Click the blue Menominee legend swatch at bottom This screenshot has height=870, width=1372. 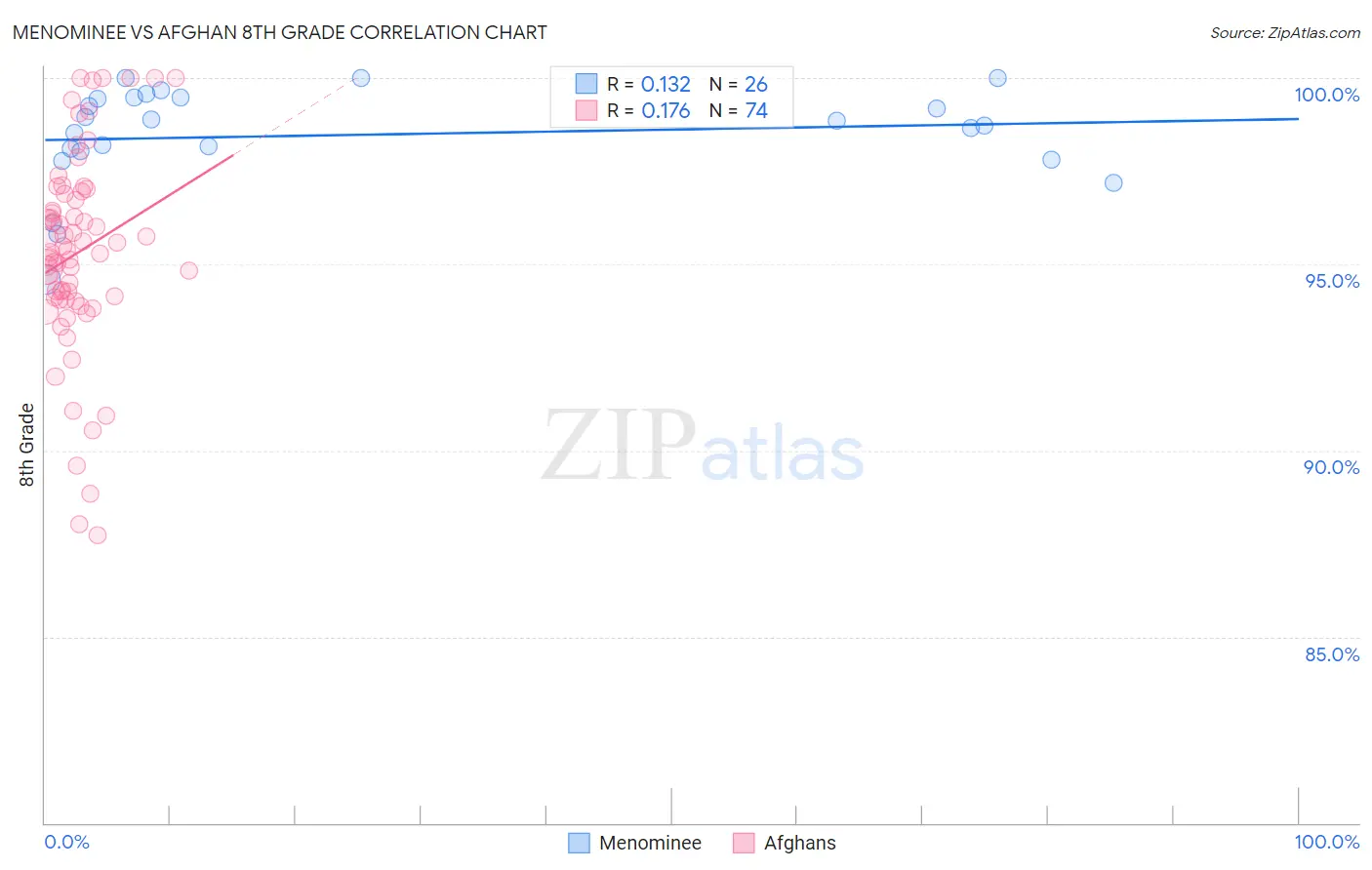pyautogui.click(x=579, y=843)
